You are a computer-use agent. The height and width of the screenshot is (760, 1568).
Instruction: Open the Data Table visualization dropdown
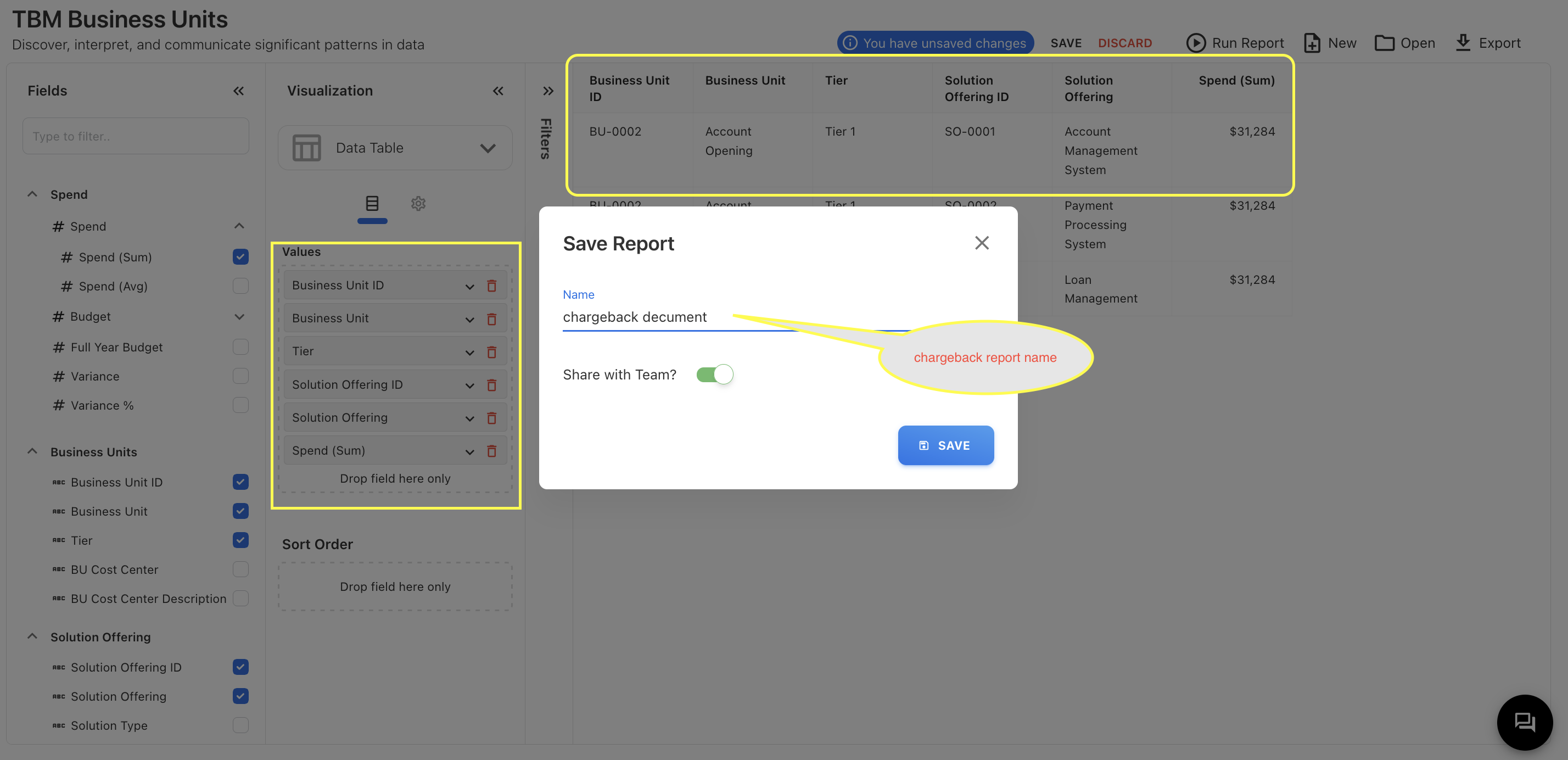click(395, 148)
